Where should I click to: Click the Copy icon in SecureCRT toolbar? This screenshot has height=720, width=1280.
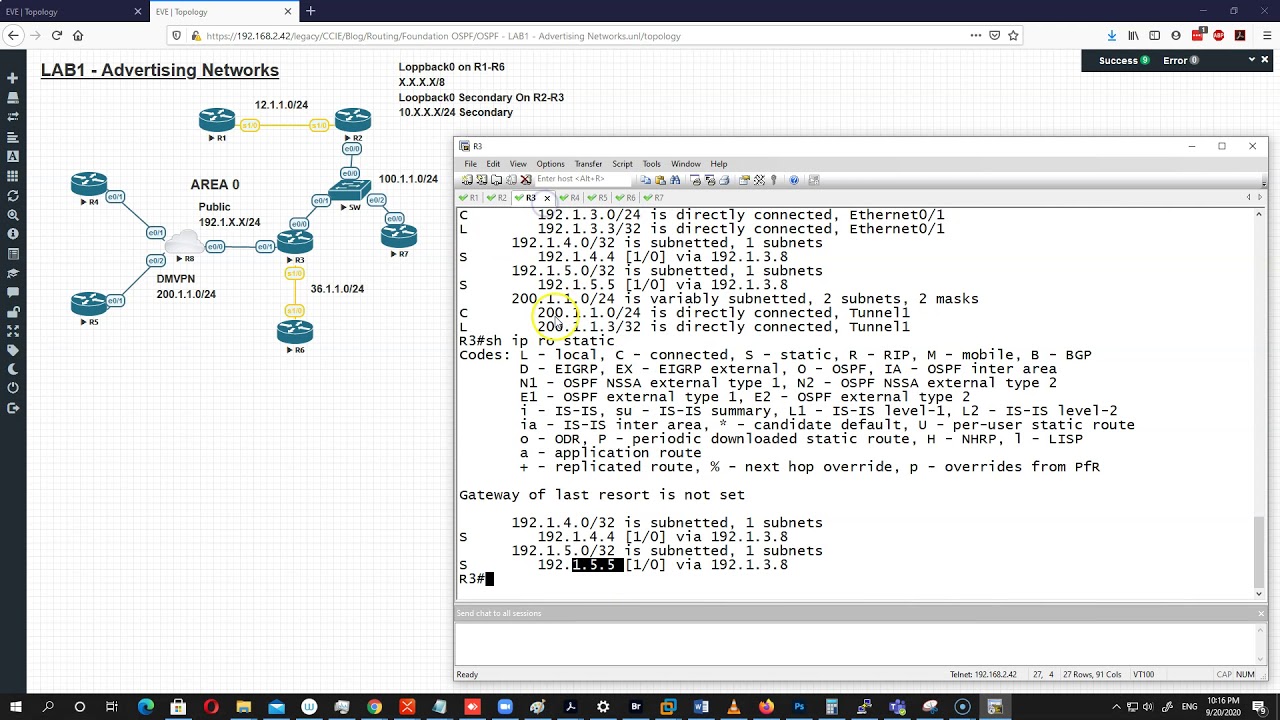click(645, 180)
